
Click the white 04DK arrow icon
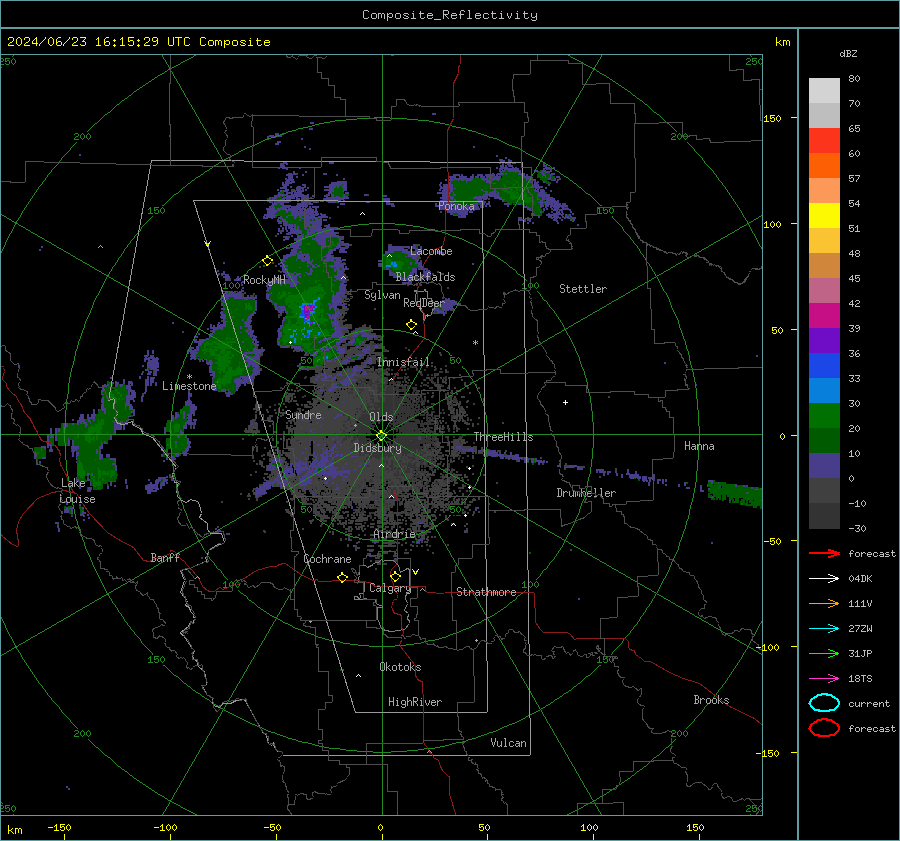[824, 579]
